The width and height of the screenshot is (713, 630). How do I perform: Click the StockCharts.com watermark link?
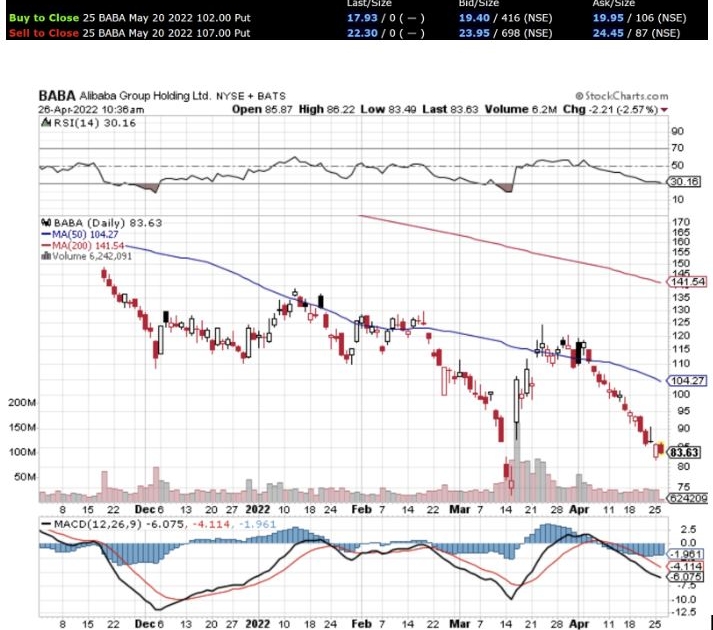click(622, 96)
